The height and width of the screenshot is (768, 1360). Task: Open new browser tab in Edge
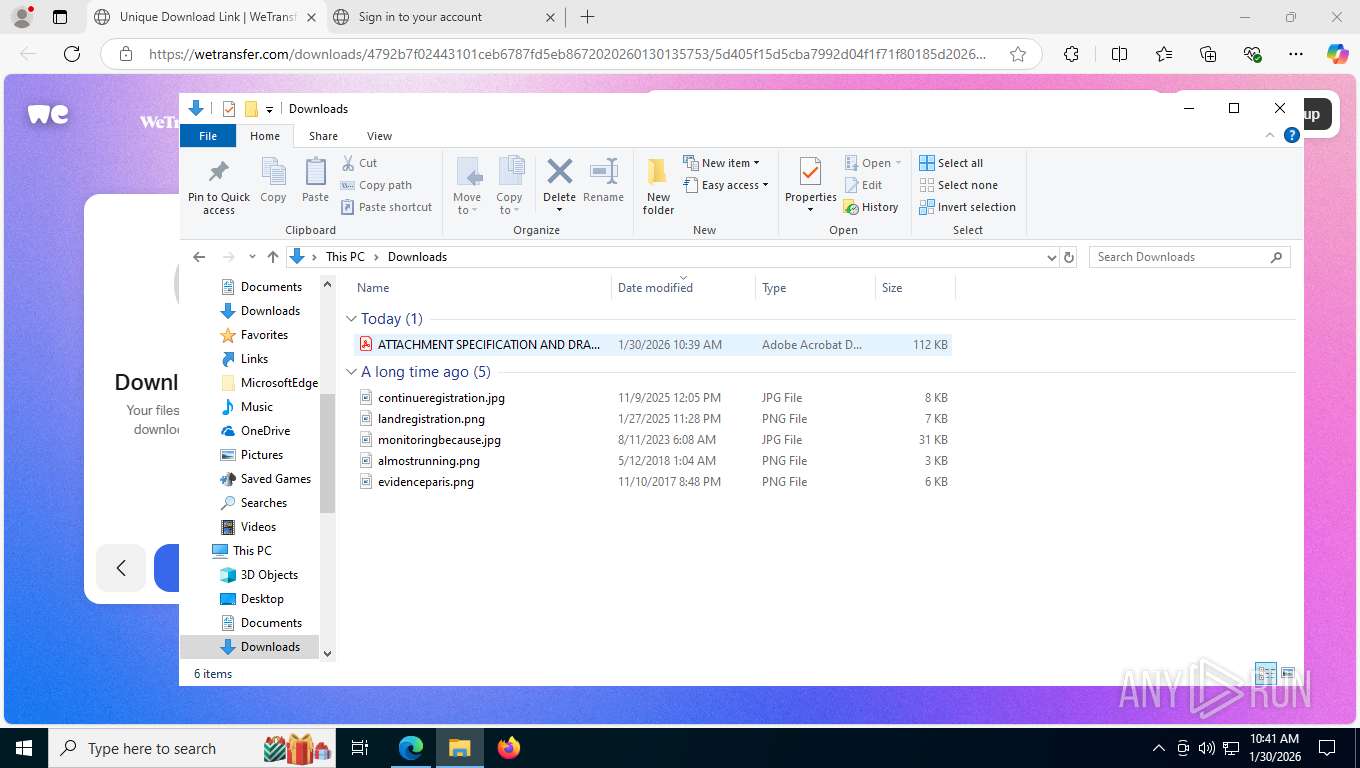tap(587, 17)
